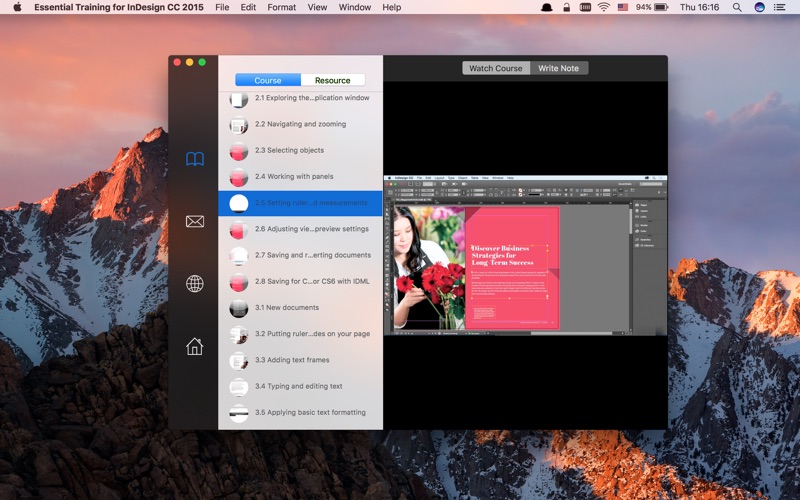The image size is (800, 500).
Task: Open the Format menu
Action: (x=282, y=7)
